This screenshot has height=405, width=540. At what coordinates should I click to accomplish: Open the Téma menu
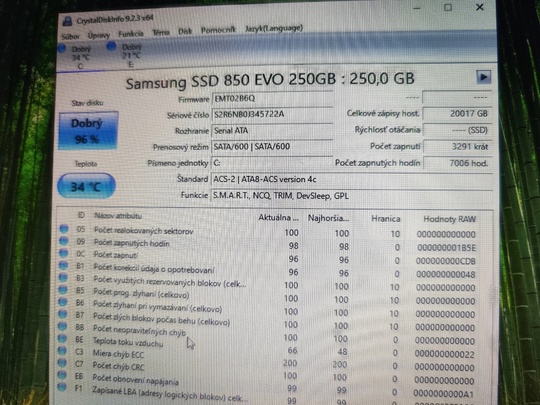point(161,33)
